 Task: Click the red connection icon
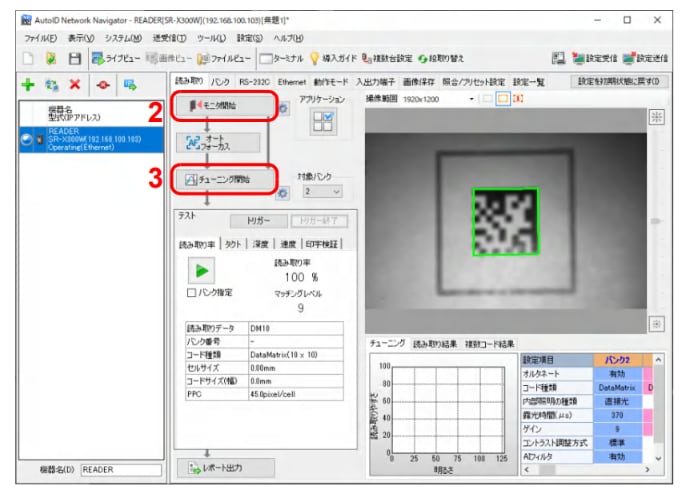coord(103,85)
